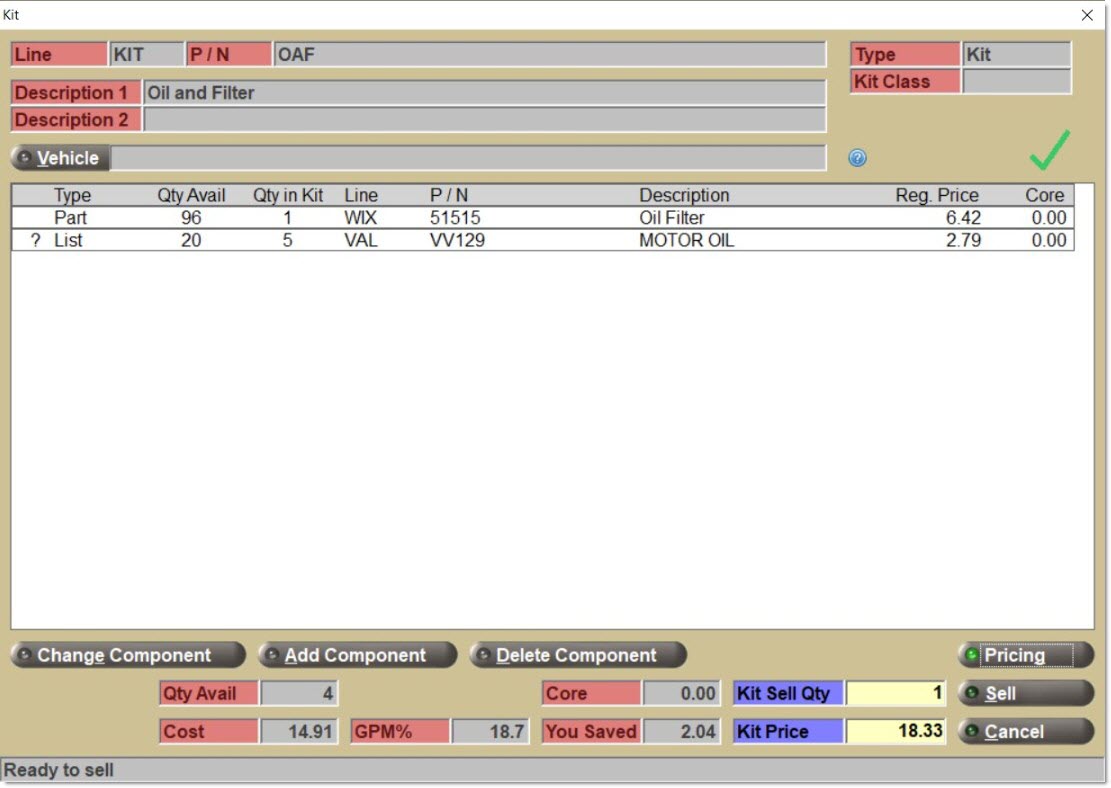
Task: Open the Pricing button
Action: pos(1025,655)
